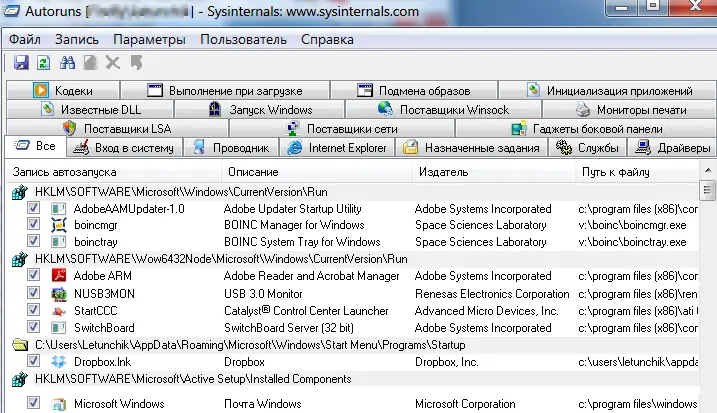Disable the Adobe ARM entry checkbox
Screen dimensions: 717x413
tap(33, 275)
